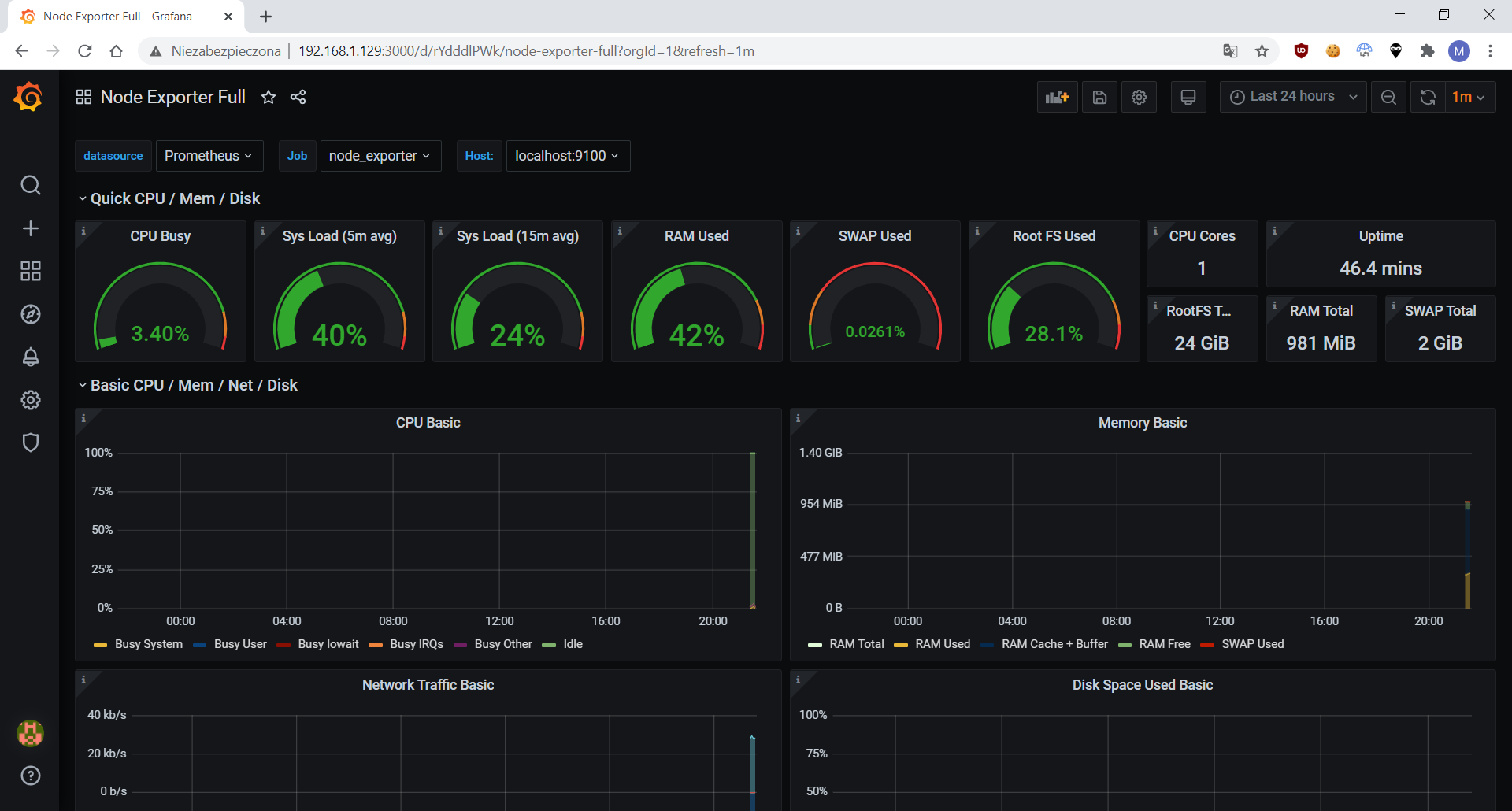Open the Prometheus datasource dropdown

pyautogui.click(x=209, y=156)
